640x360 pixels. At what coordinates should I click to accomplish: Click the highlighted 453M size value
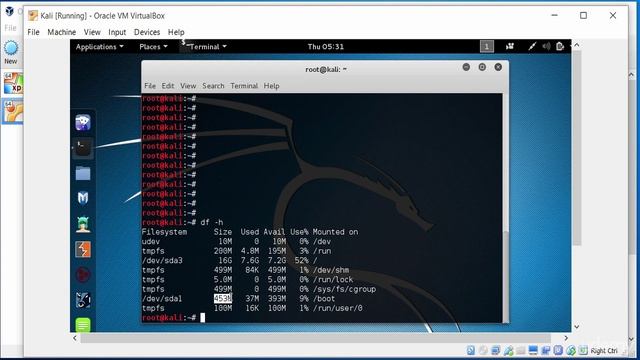point(223,298)
